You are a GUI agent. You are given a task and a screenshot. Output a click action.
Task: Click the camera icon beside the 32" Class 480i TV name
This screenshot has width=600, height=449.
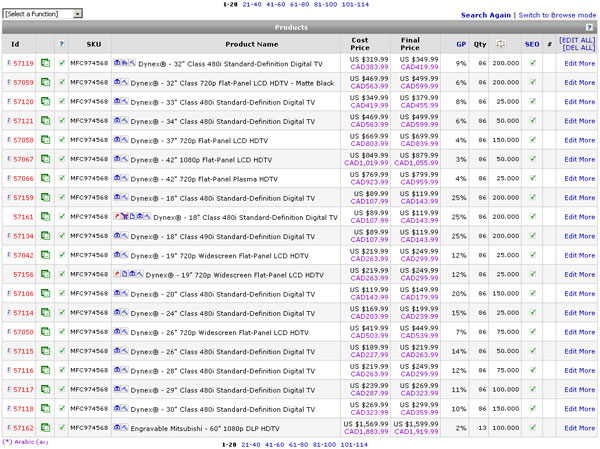click(117, 63)
